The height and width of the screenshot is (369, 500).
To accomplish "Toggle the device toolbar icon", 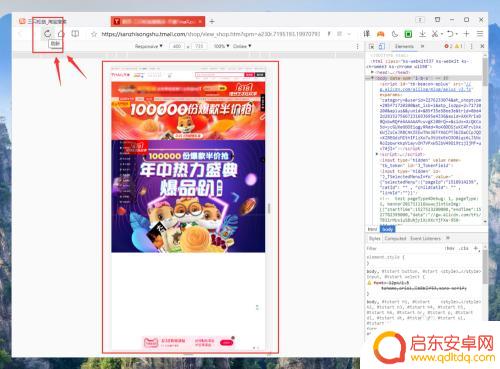I will tap(382, 46).
